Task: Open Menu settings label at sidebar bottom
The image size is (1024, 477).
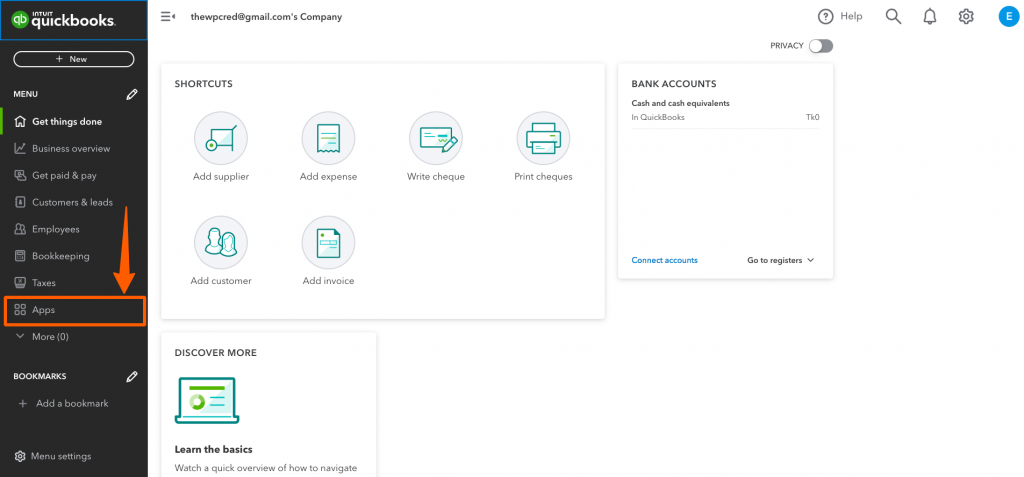Action: click(61, 456)
